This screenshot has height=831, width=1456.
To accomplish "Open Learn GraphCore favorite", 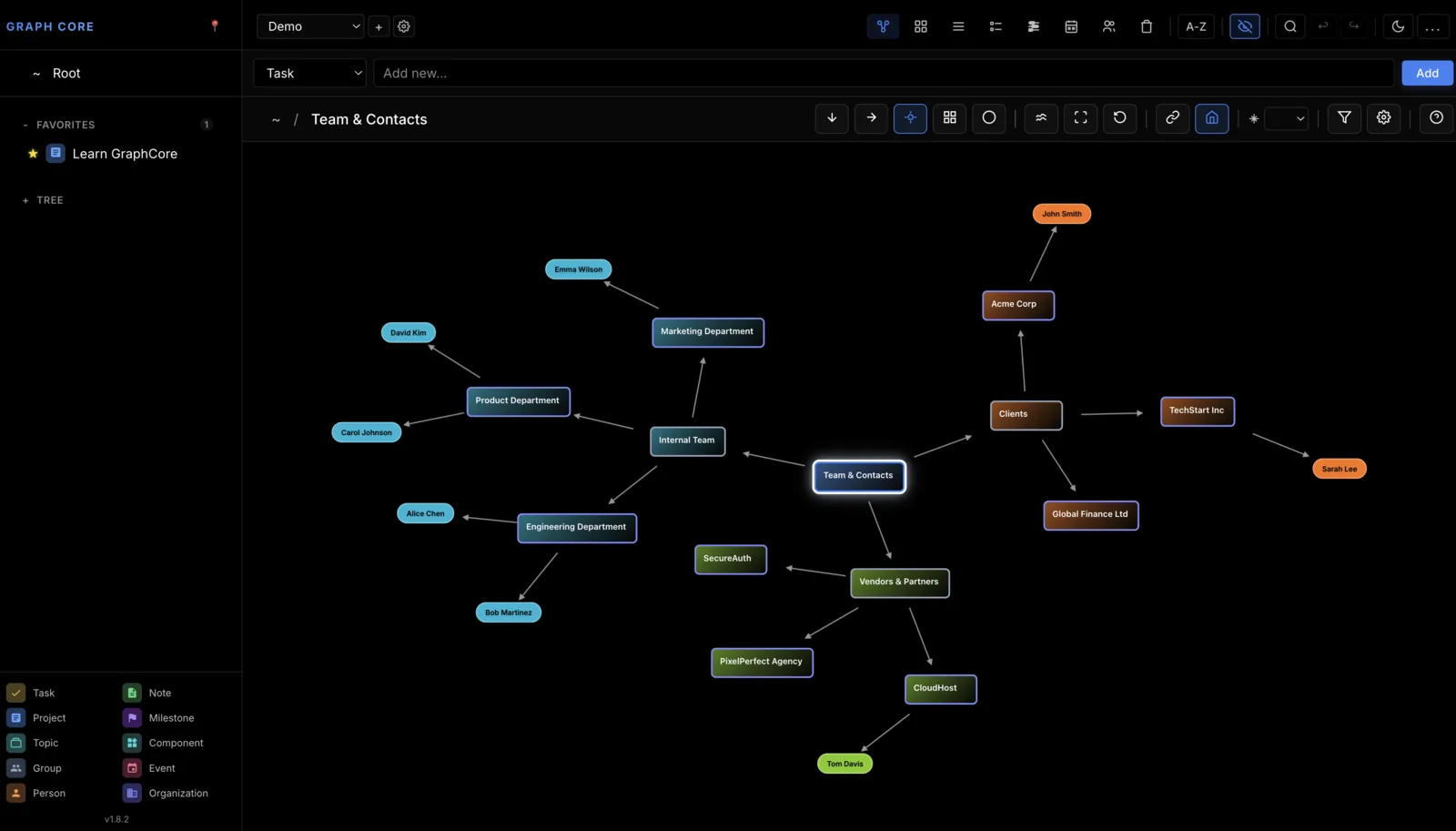I will pos(125,154).
